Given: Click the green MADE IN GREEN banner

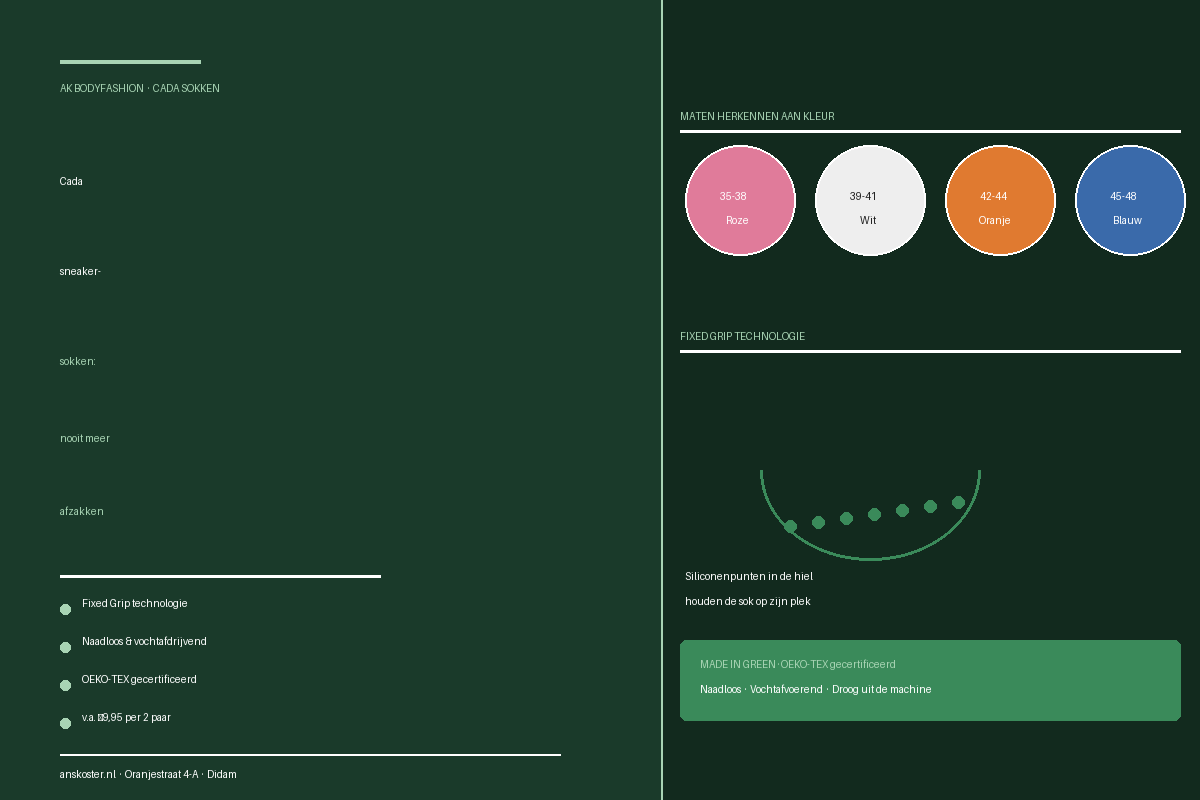Looking at the screenshot, I should point(930,680).
